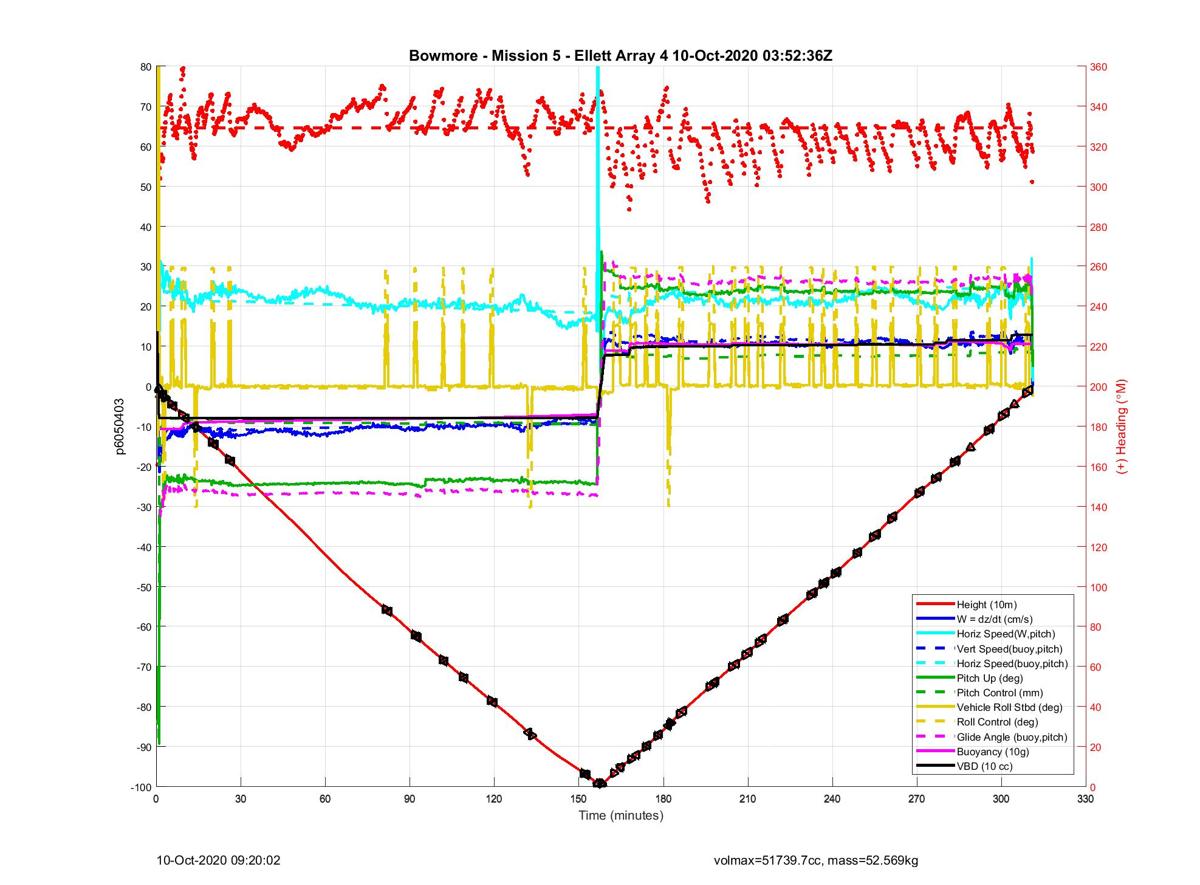Click the -30 tick label on the left axis
Screen dimensions: 1200x885
click(x=142, y=507)
